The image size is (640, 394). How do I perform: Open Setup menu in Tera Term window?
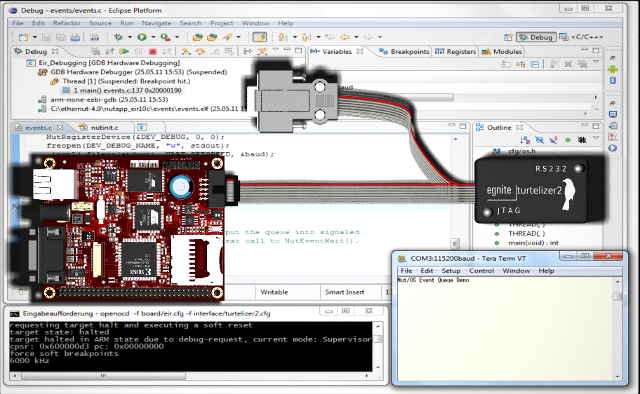(451, 271)
